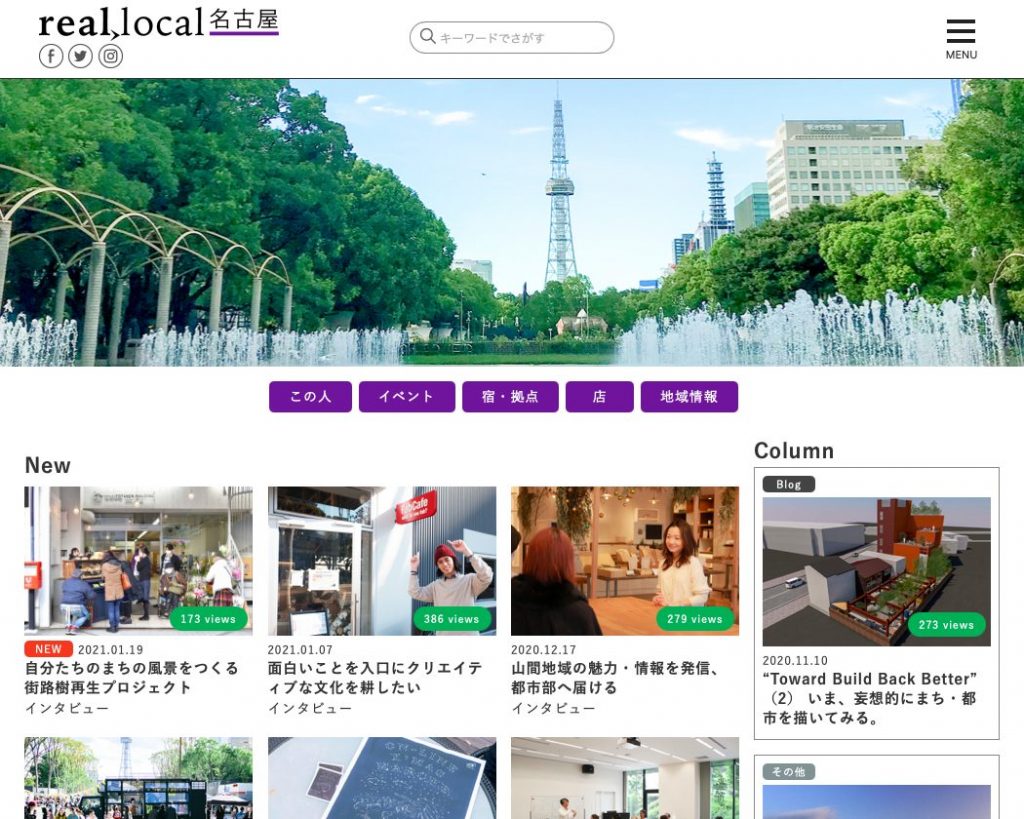
Task: Read 山間地域の魅力・情報を発信 article title
Action: coord(616,678)
